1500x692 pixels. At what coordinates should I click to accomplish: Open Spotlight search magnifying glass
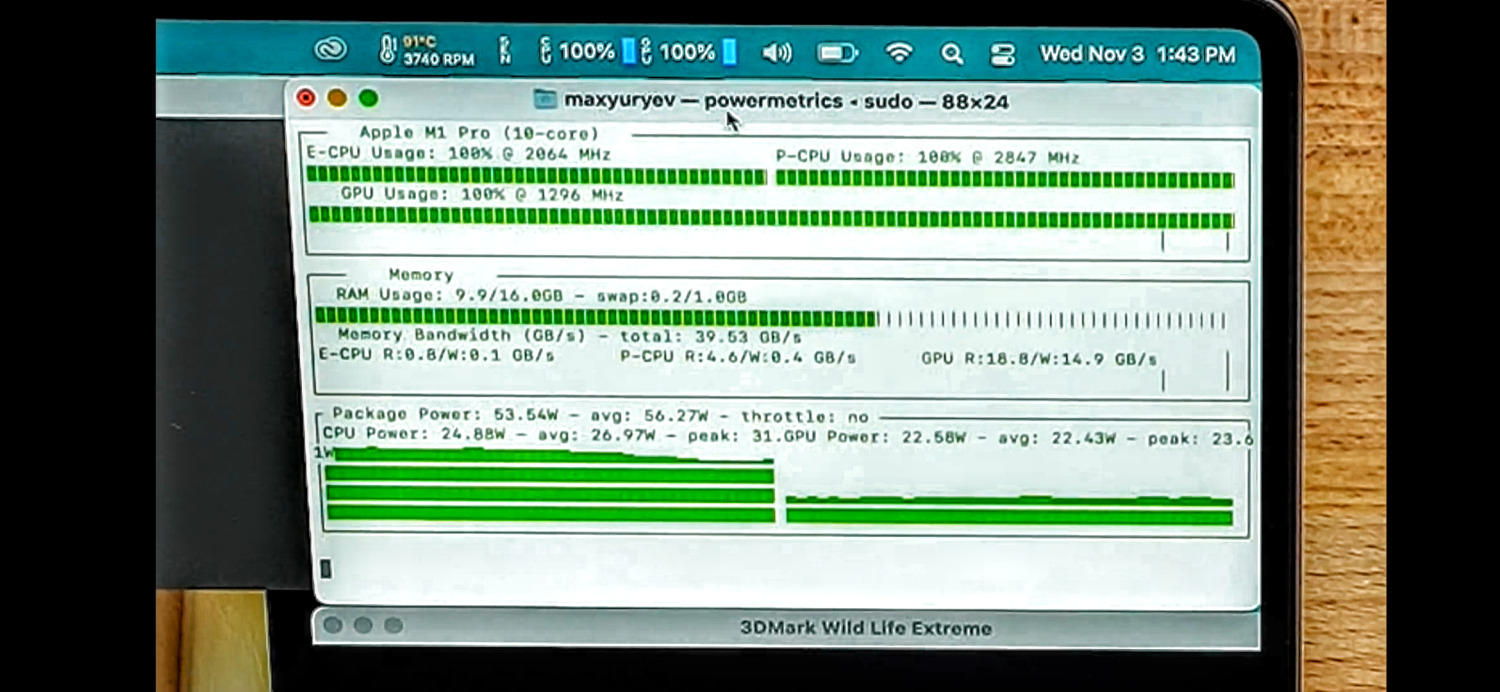click(951, 53)
